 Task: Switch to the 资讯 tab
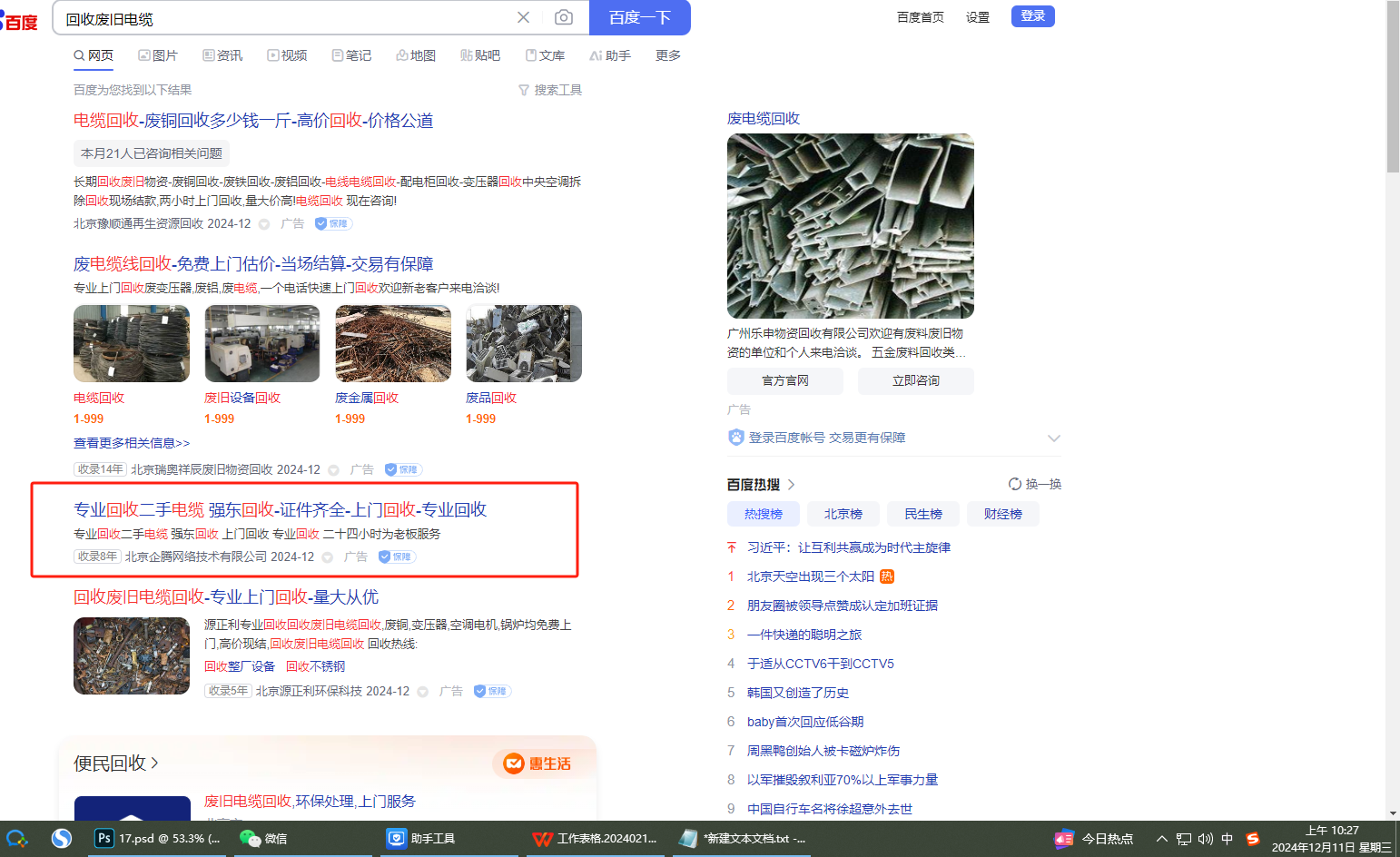click(222, 55)
